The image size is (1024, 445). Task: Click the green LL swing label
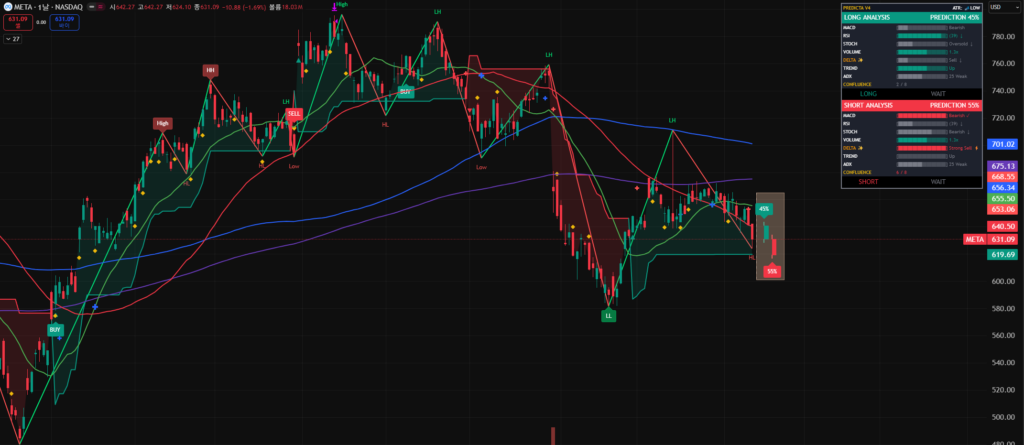pyautogui.click(x=608, y=315)
